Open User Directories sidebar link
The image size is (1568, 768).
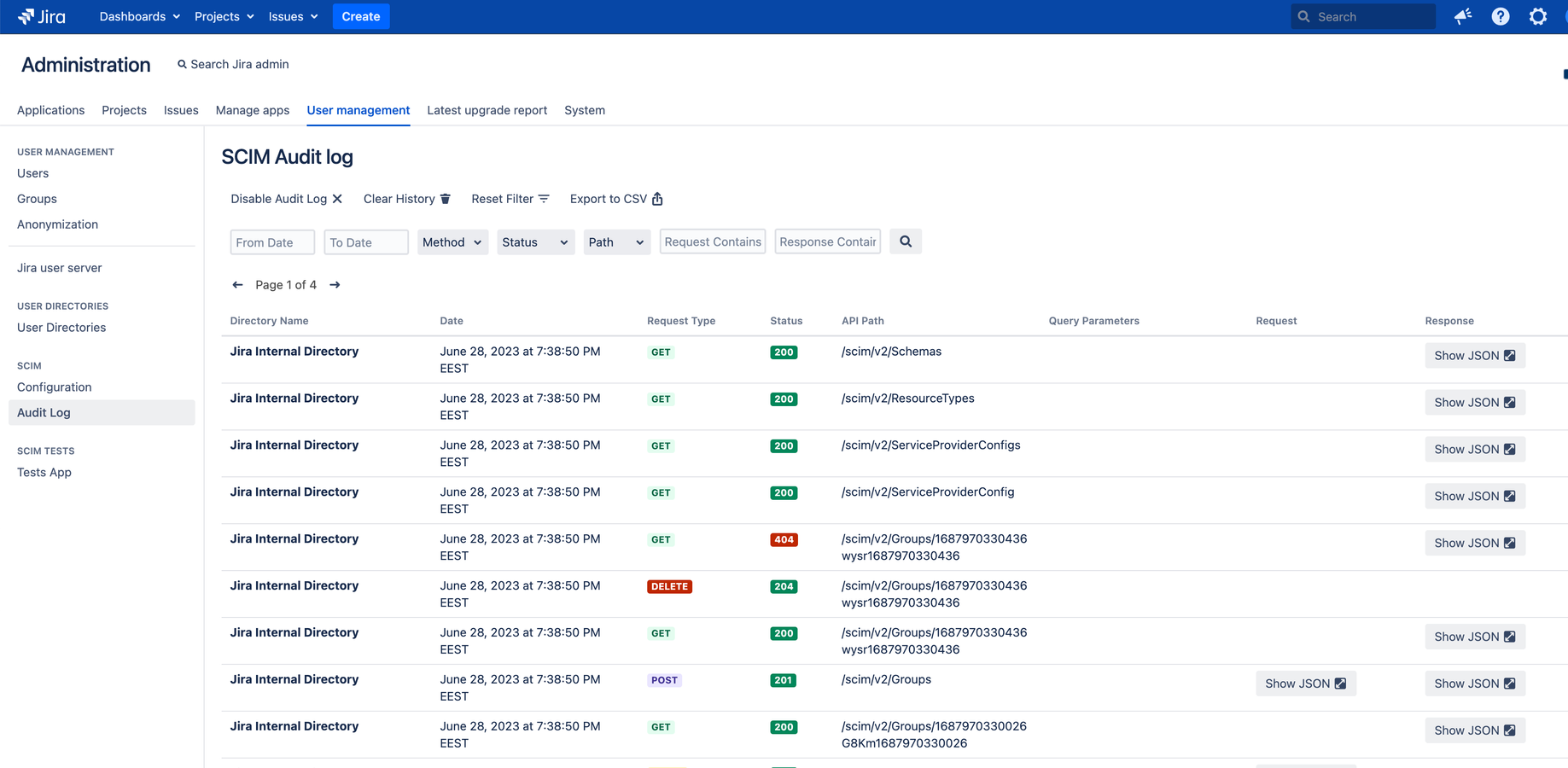click(x=61, y=328)
